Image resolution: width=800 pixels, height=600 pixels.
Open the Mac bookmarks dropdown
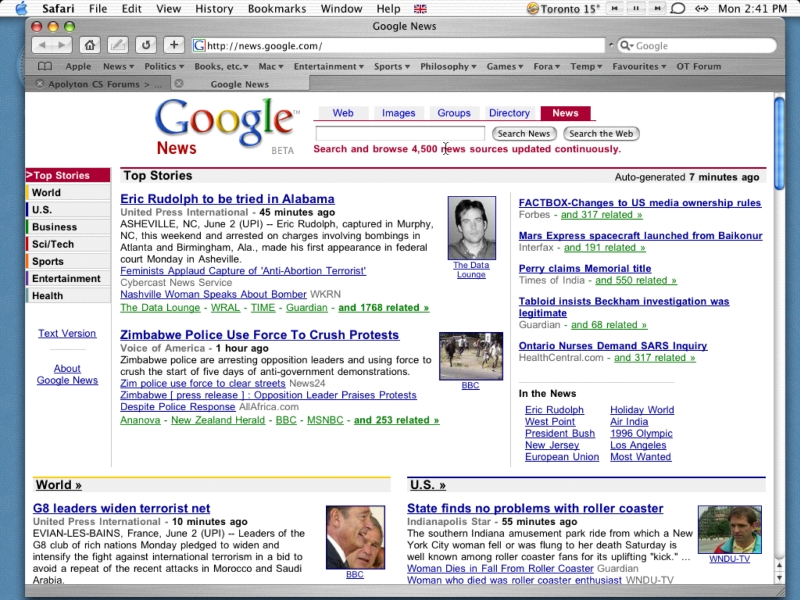271,66
